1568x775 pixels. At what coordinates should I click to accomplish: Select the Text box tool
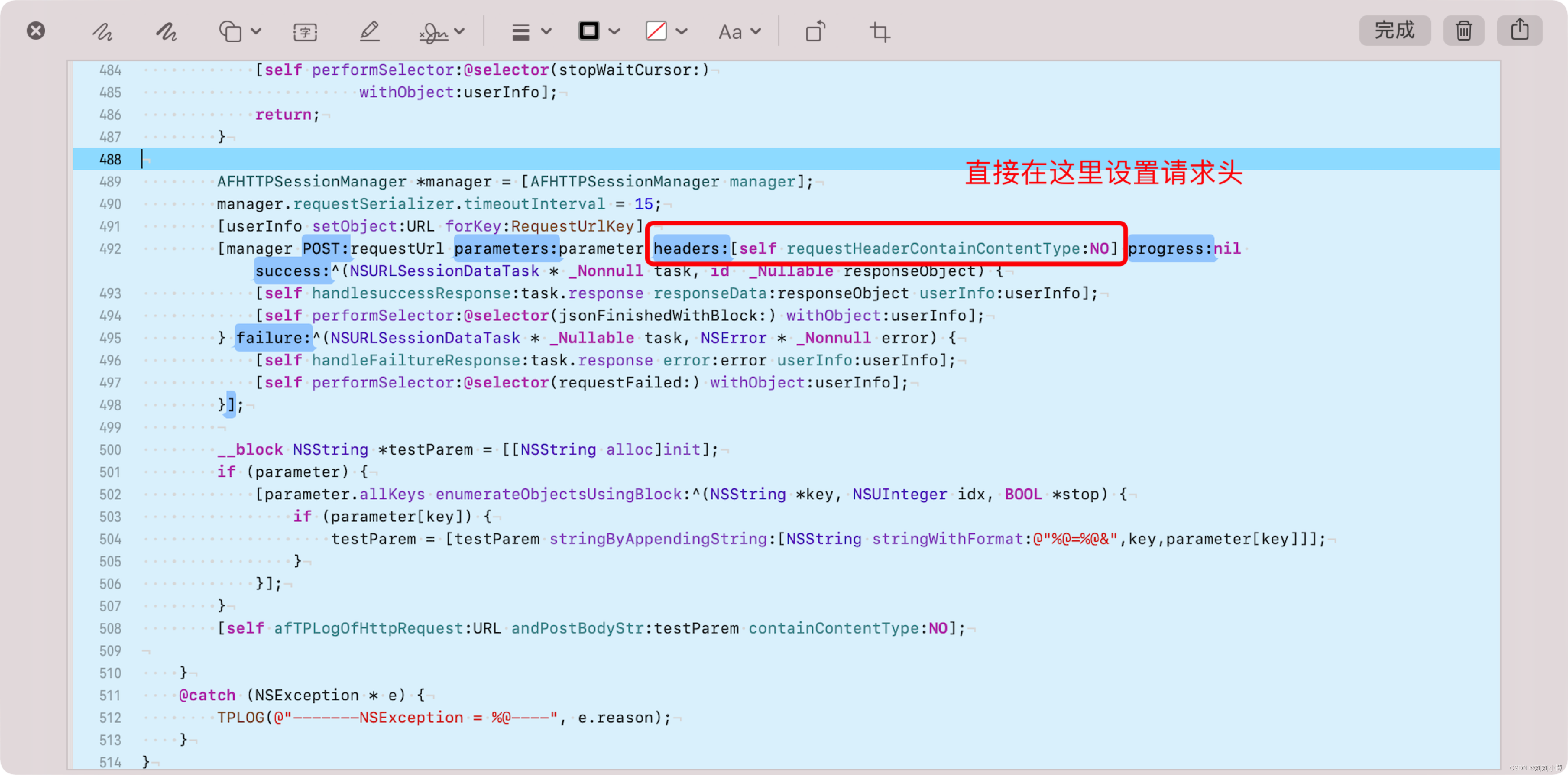305,32
